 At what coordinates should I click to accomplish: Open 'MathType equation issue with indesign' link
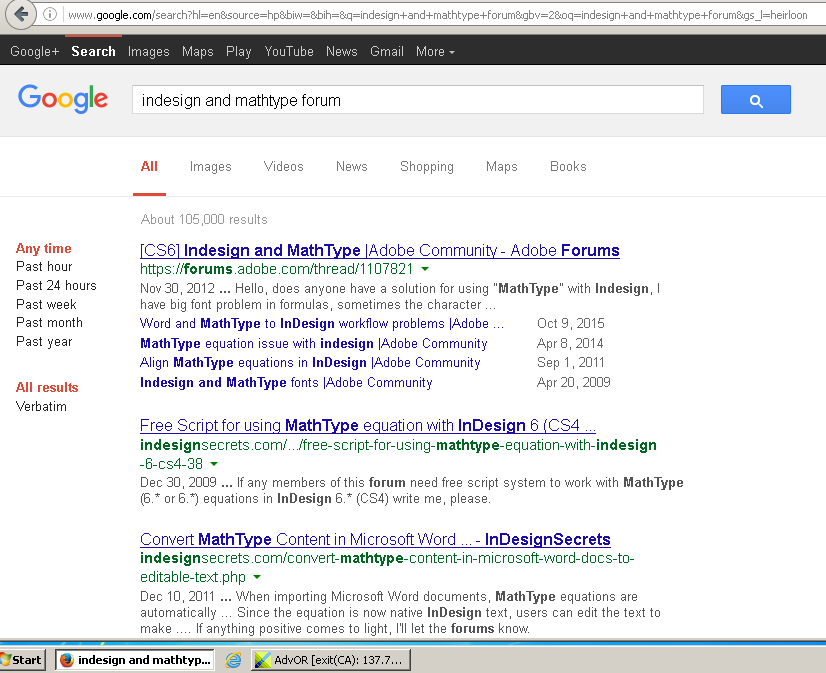click(x=313, y=343)
